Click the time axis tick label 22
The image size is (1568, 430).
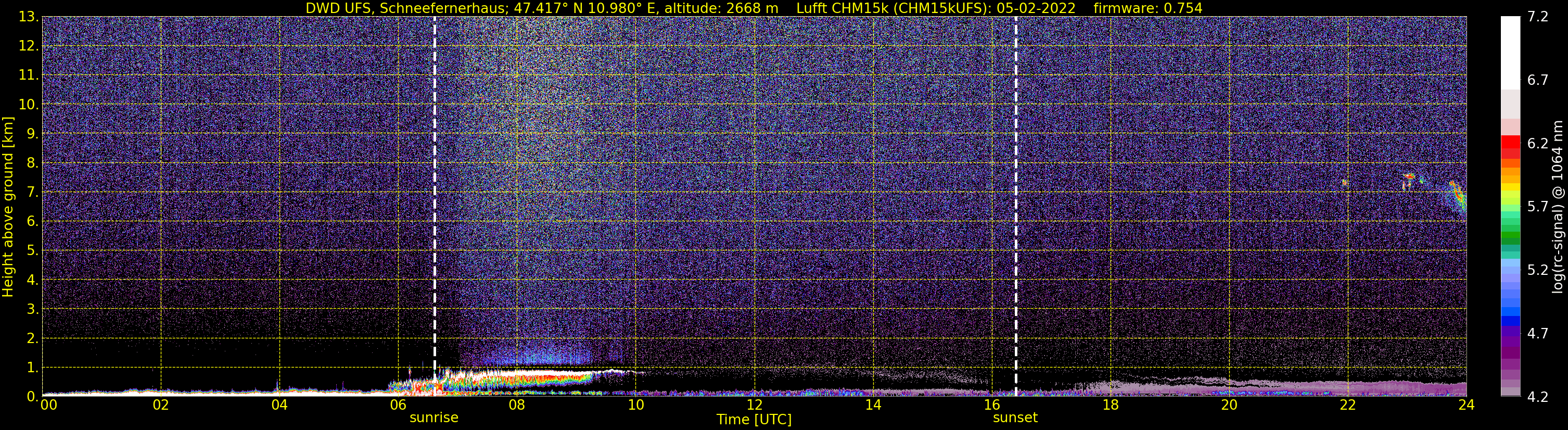tap(1348, 405)
